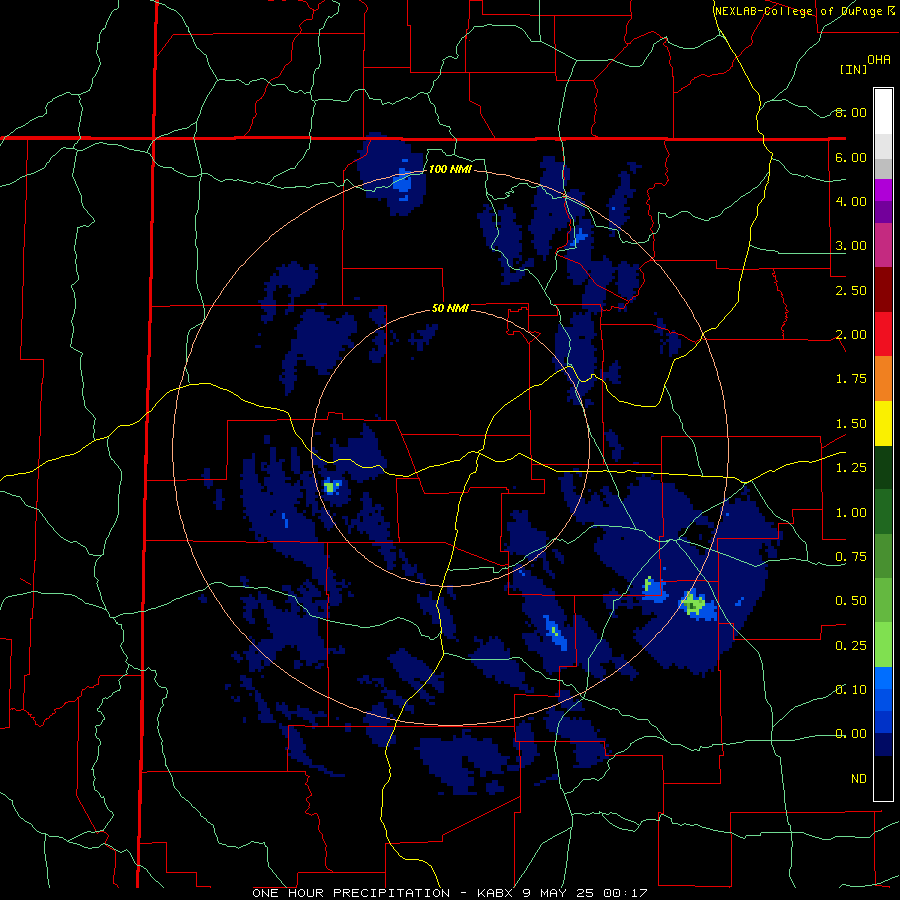900x900 pixels.
Task: Click the orange 1.75 legend color block
Action: (x=883, y=379)
